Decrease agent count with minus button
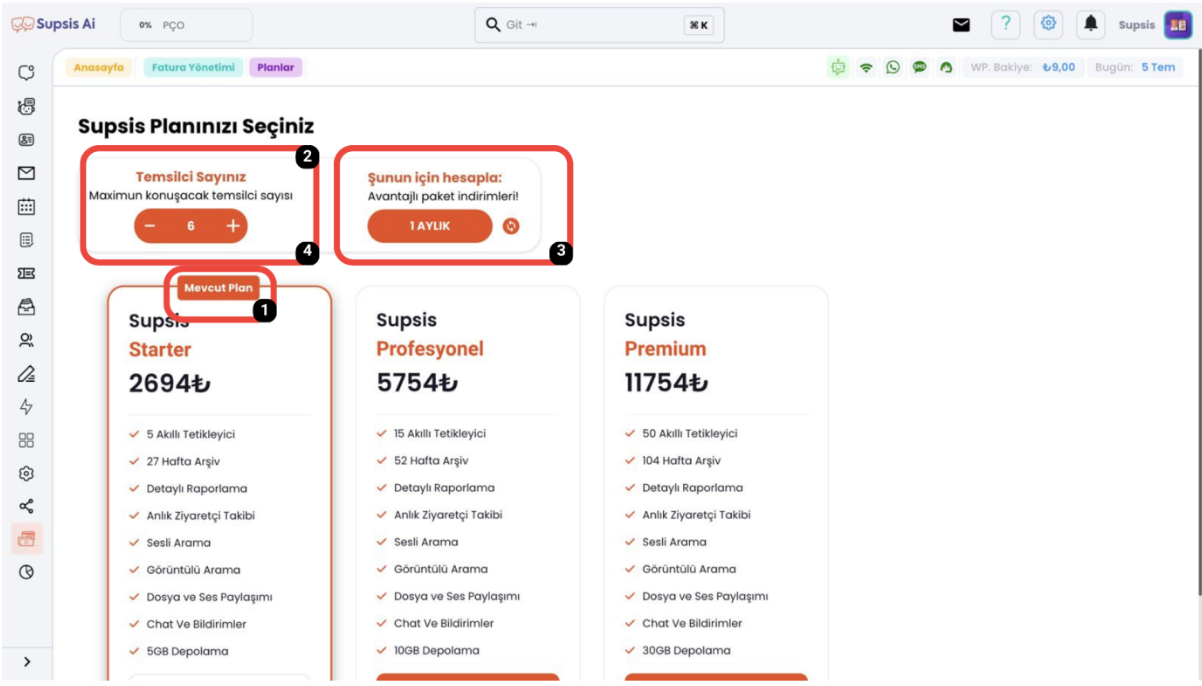The height and width of the screenshot is (686, 1202). click(150, 226)
